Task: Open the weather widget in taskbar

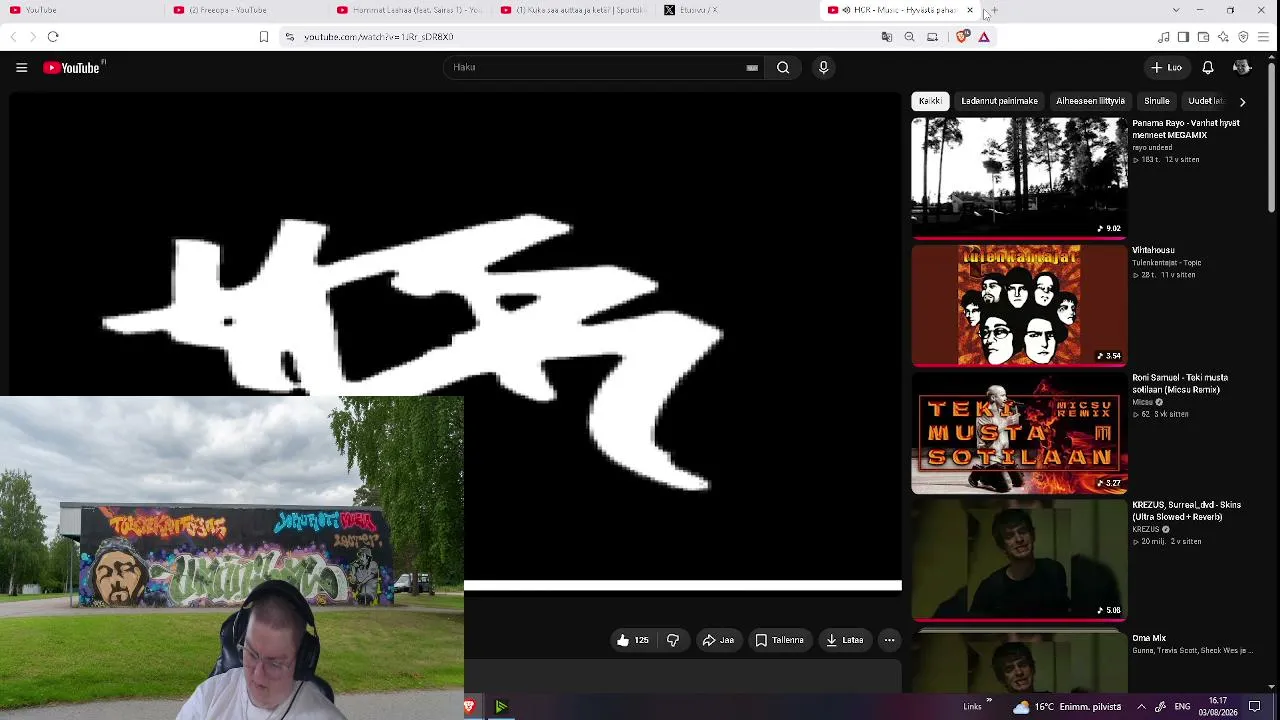Action: [x=1066, y=707]
